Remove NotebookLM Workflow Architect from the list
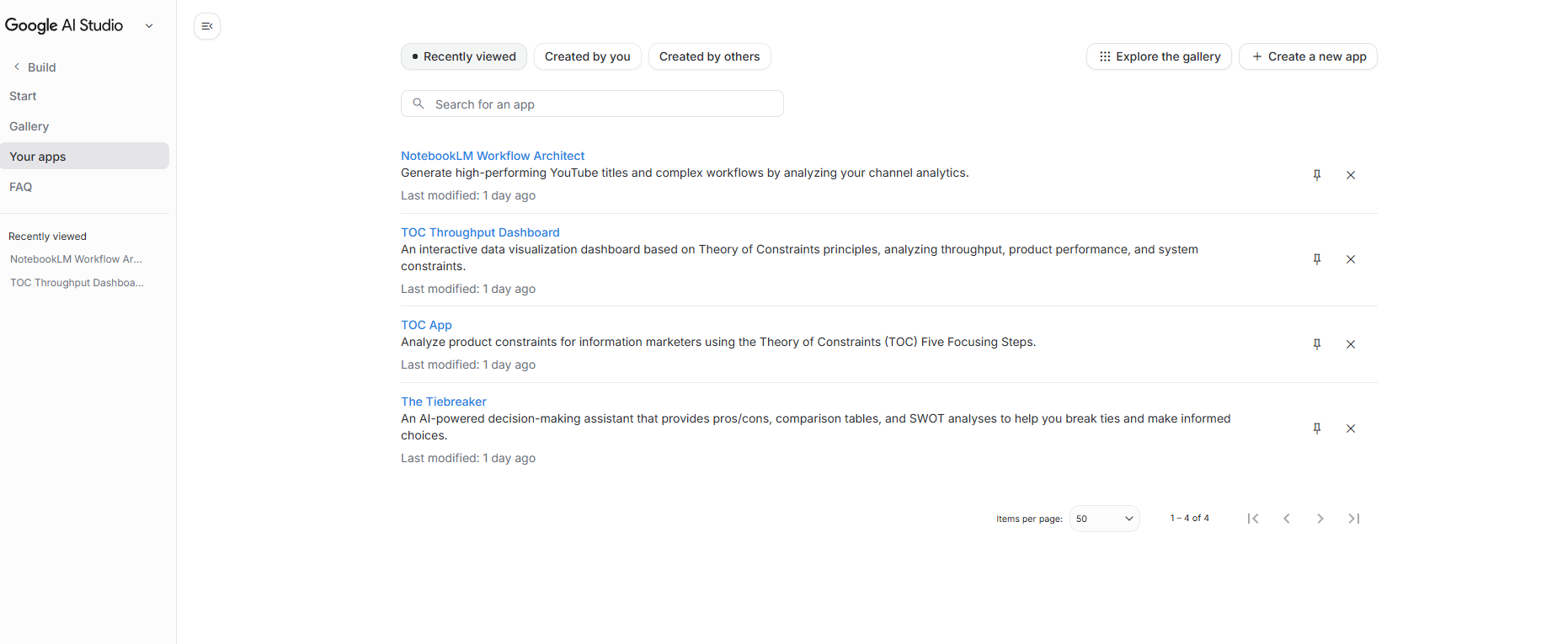1568x644 pixels. (1351, 175)
